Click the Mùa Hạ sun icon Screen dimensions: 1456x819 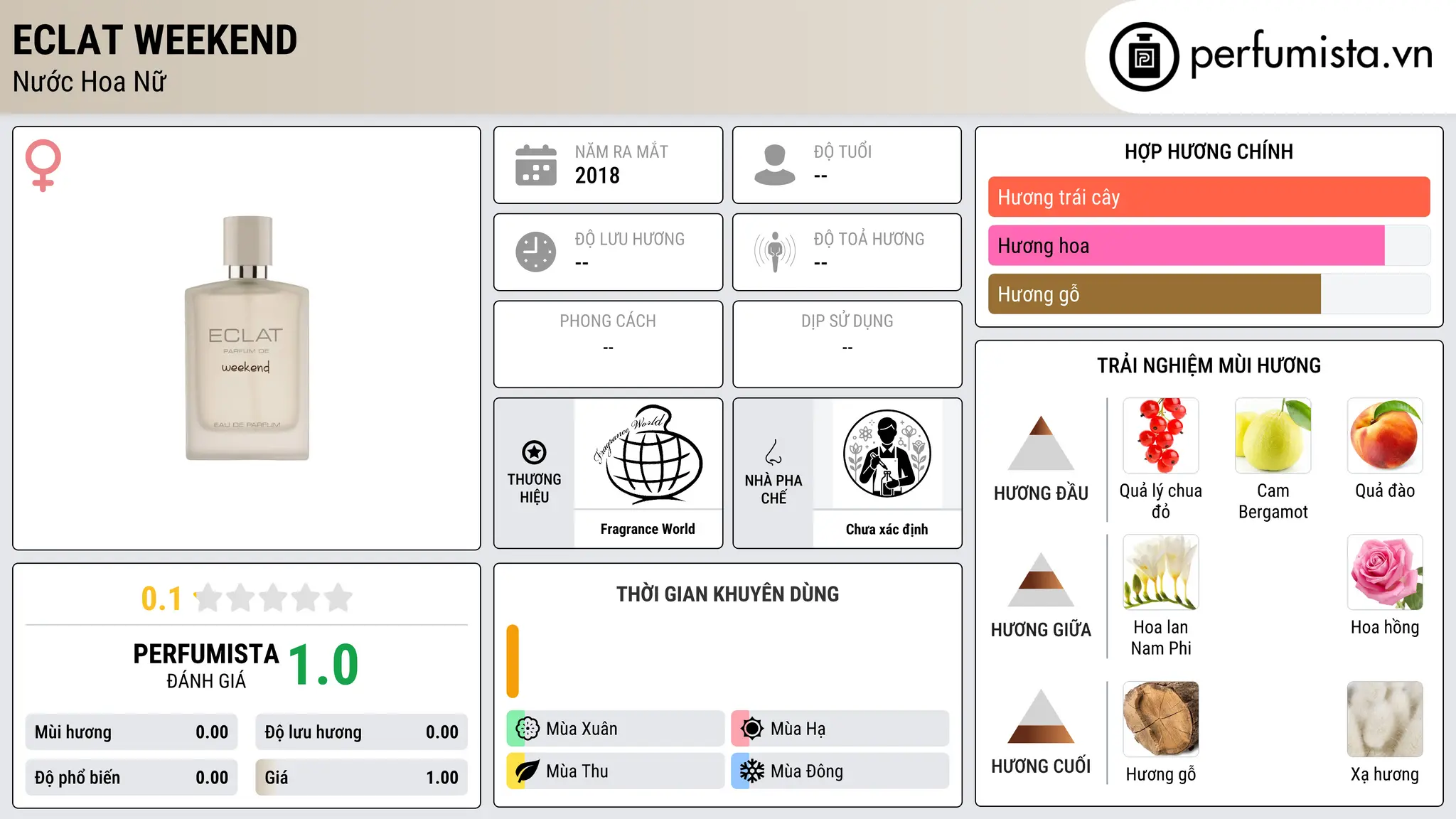(x=752, y=729)
